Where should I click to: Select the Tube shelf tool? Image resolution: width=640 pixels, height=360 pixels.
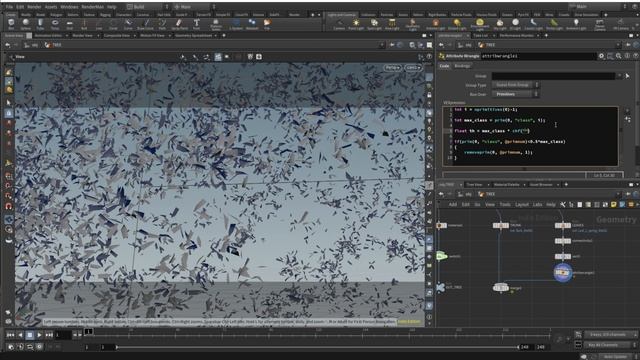(40, 24)
